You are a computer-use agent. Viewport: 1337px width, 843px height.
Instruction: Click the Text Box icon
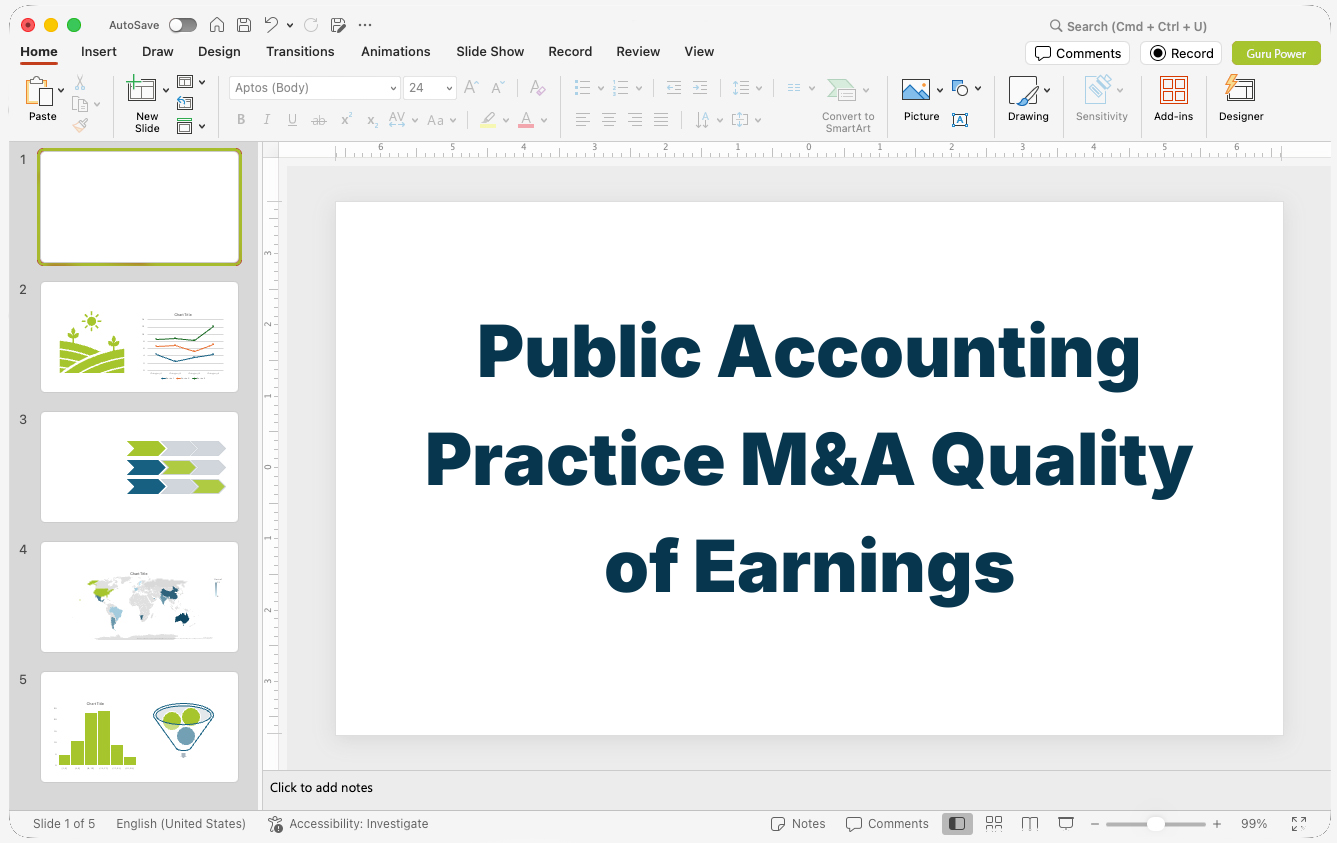pyautogui.click(x=960, y=120)
